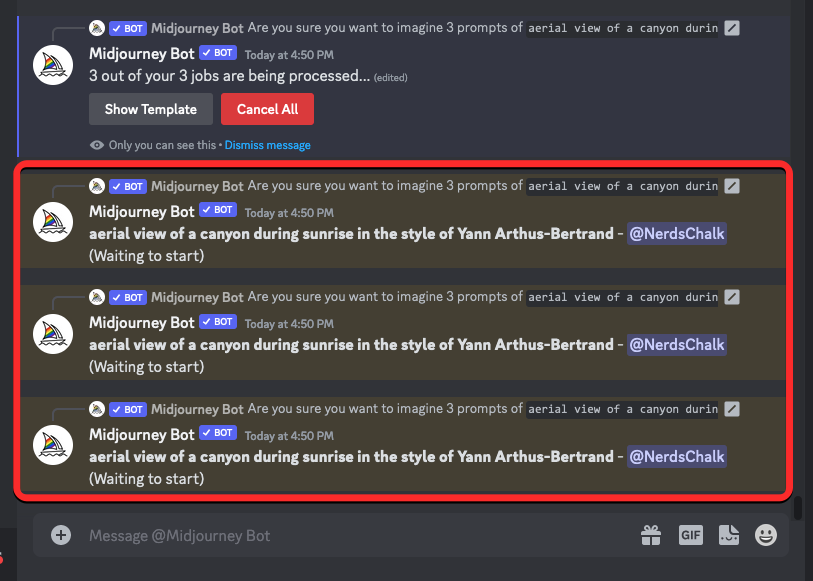Click the plus attachment icon in message box
Viewport: 813px width, 581px height.
point(61,535)
